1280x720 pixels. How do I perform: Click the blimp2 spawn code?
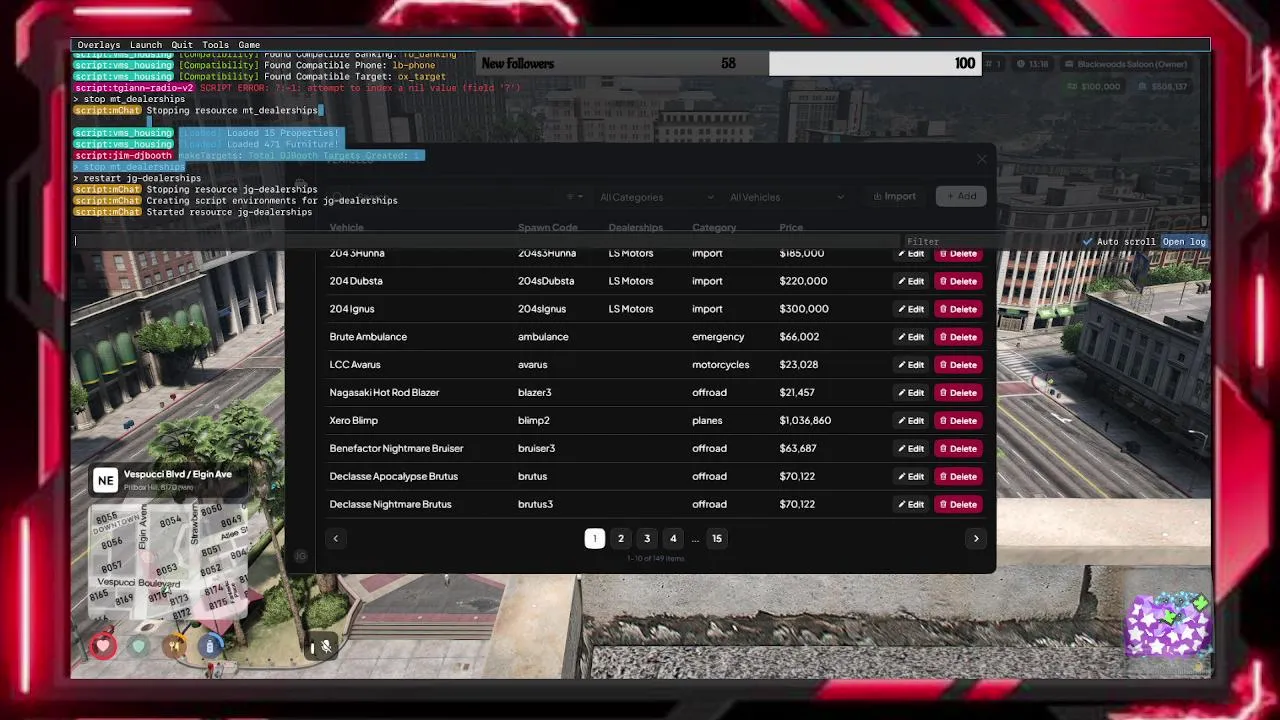coord(534,421)
